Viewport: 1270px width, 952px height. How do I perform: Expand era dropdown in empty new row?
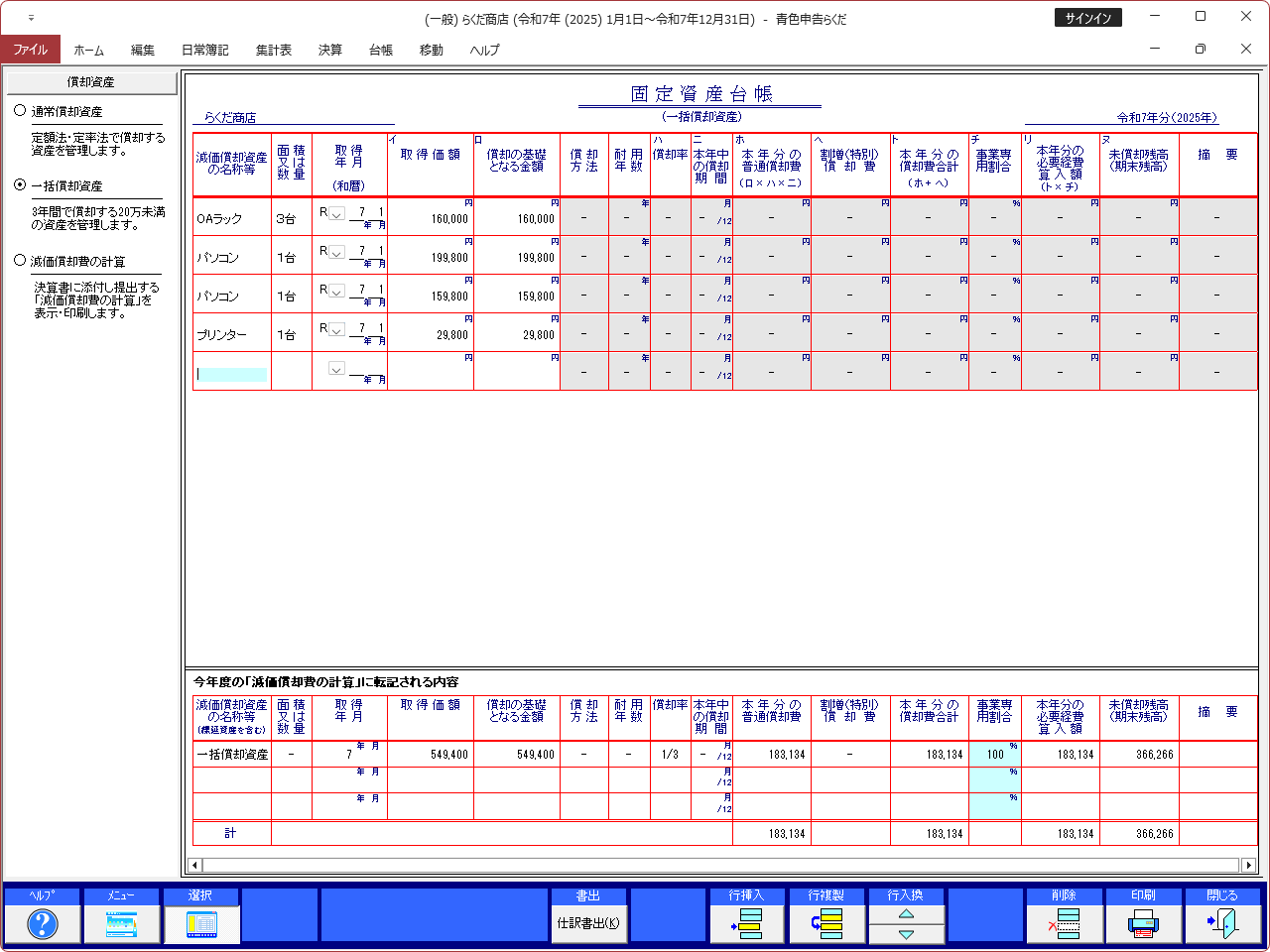point(336,369)
